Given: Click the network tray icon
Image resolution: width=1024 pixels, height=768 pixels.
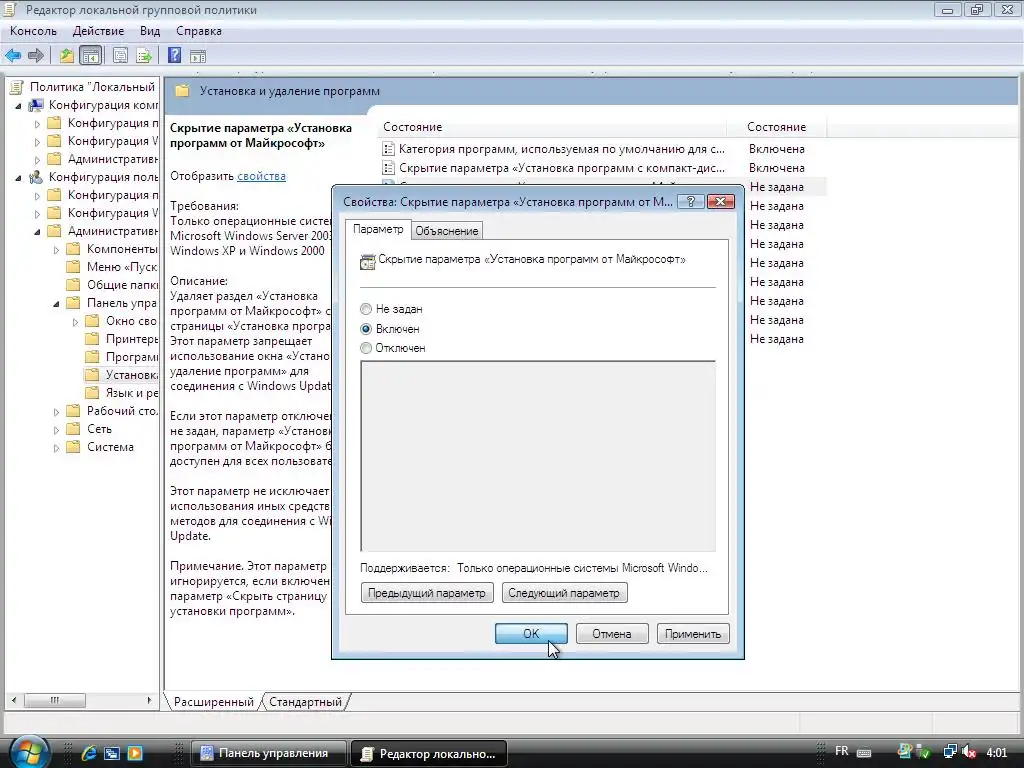Looking at the screenshot, I should click(950, 752).
